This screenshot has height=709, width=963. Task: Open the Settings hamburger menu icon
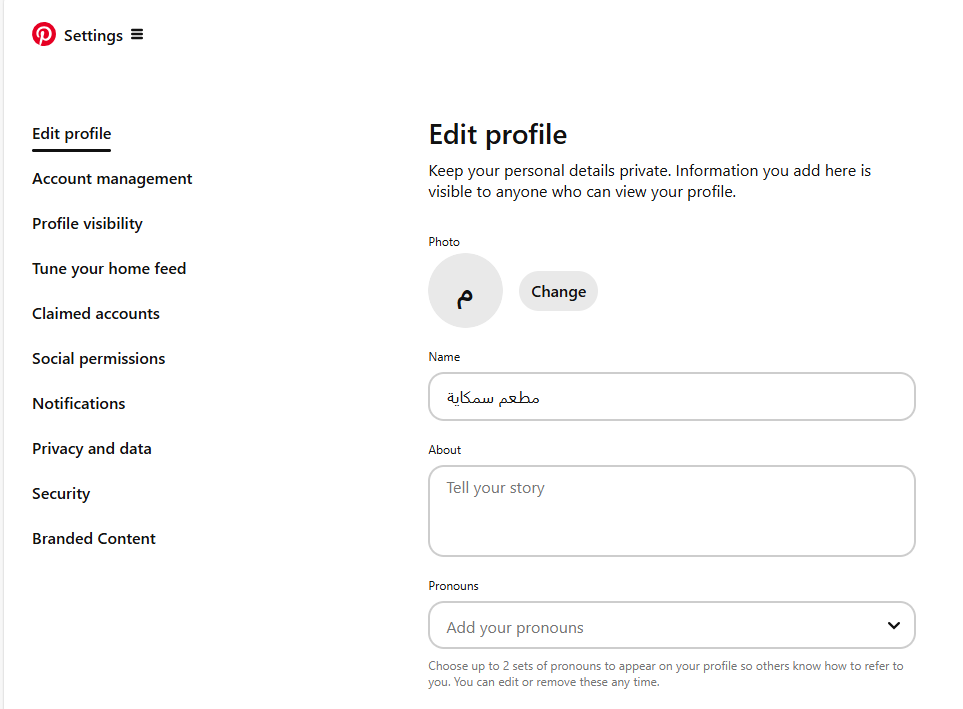(137, 35)
